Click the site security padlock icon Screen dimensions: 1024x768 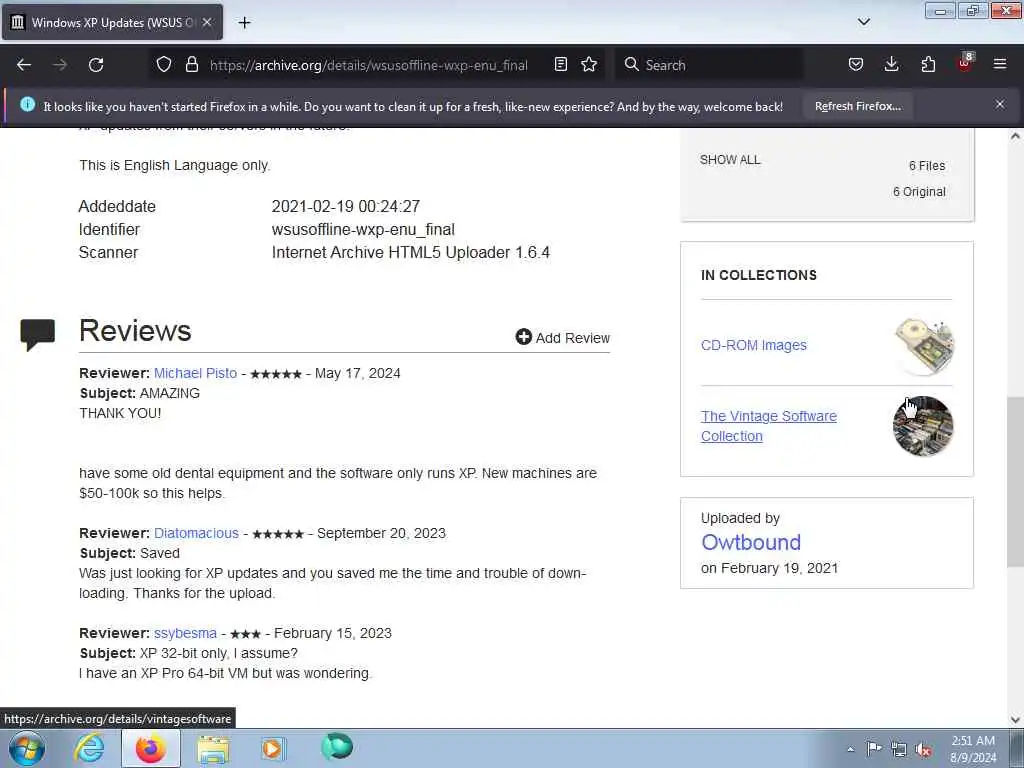point(191,64)
